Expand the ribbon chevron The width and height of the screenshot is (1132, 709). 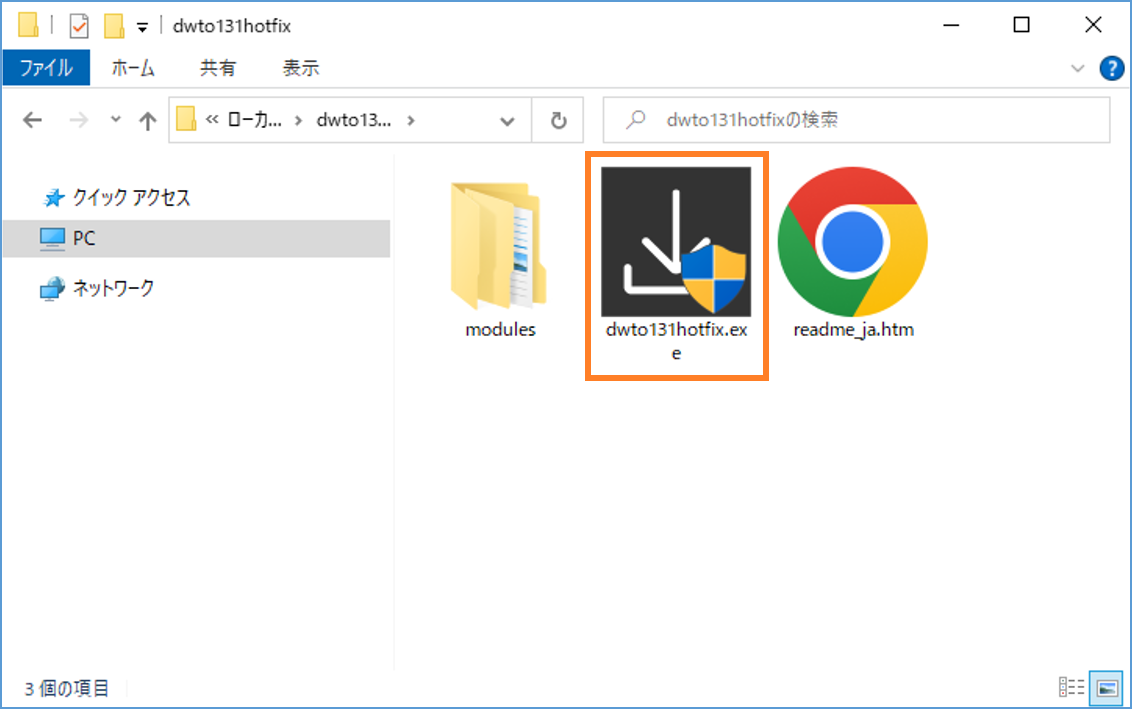pyautogui.click(x=1077, y=69)
